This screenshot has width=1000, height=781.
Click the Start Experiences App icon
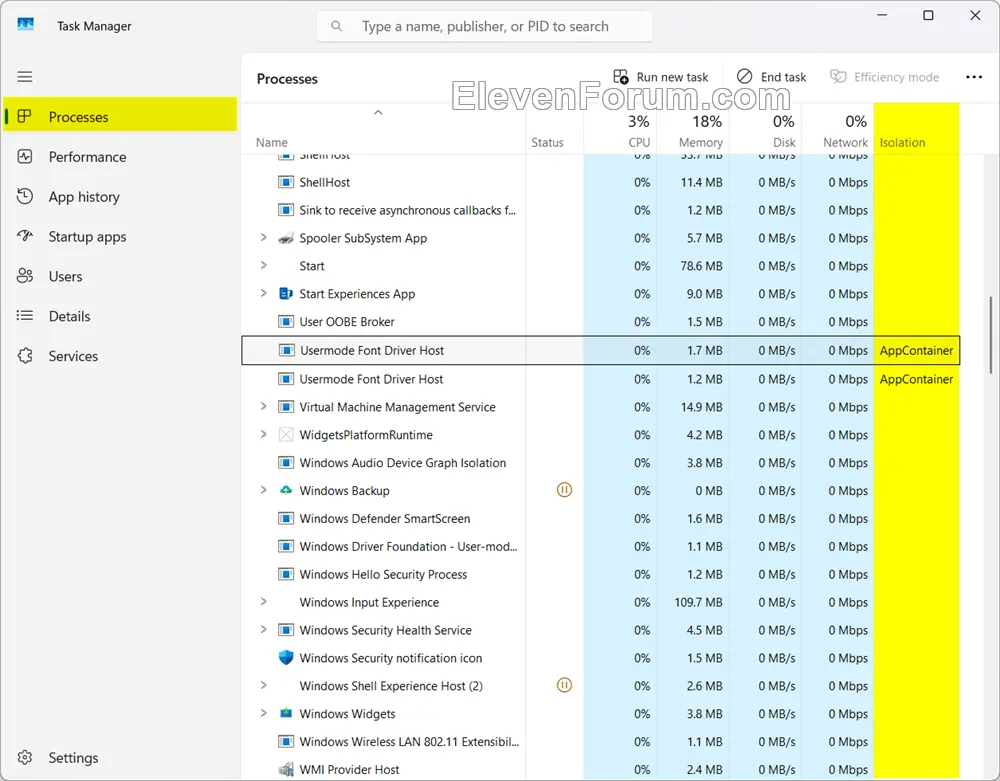click(286, 294)
